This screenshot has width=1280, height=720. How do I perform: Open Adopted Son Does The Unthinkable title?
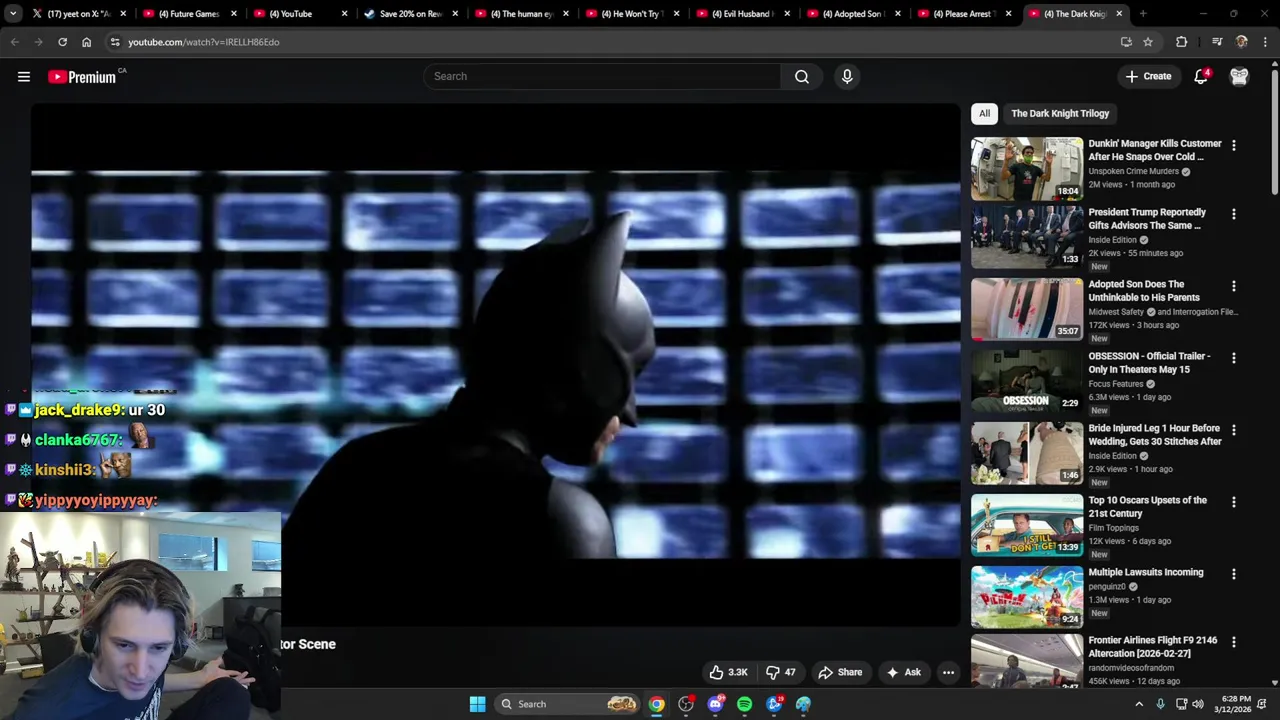coord(1144,291)
